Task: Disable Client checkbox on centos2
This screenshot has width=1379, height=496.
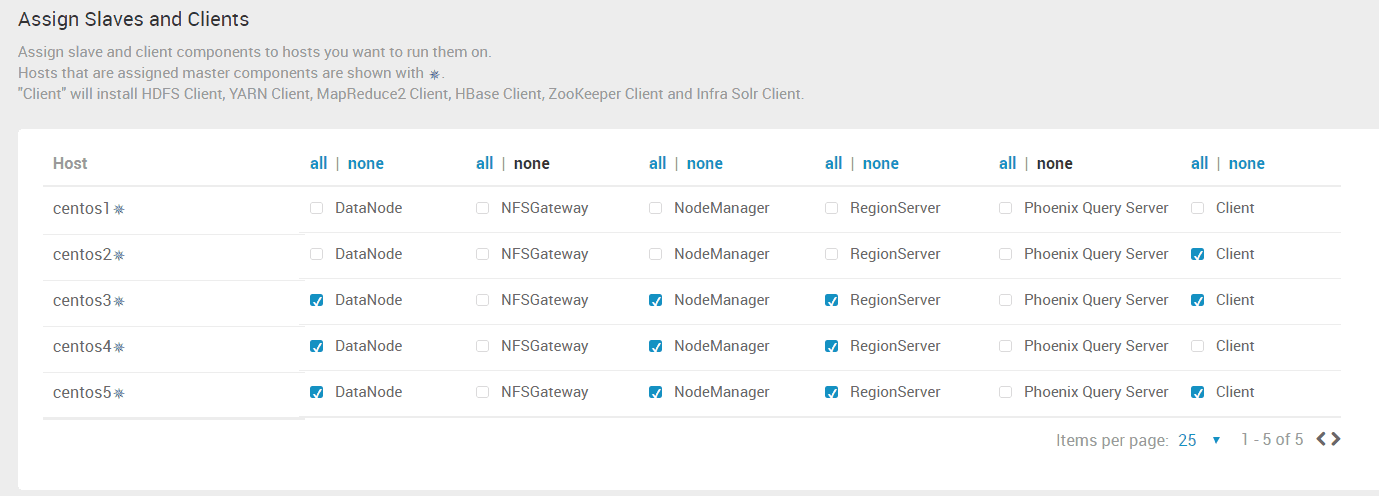Action: coord(1198,254)
